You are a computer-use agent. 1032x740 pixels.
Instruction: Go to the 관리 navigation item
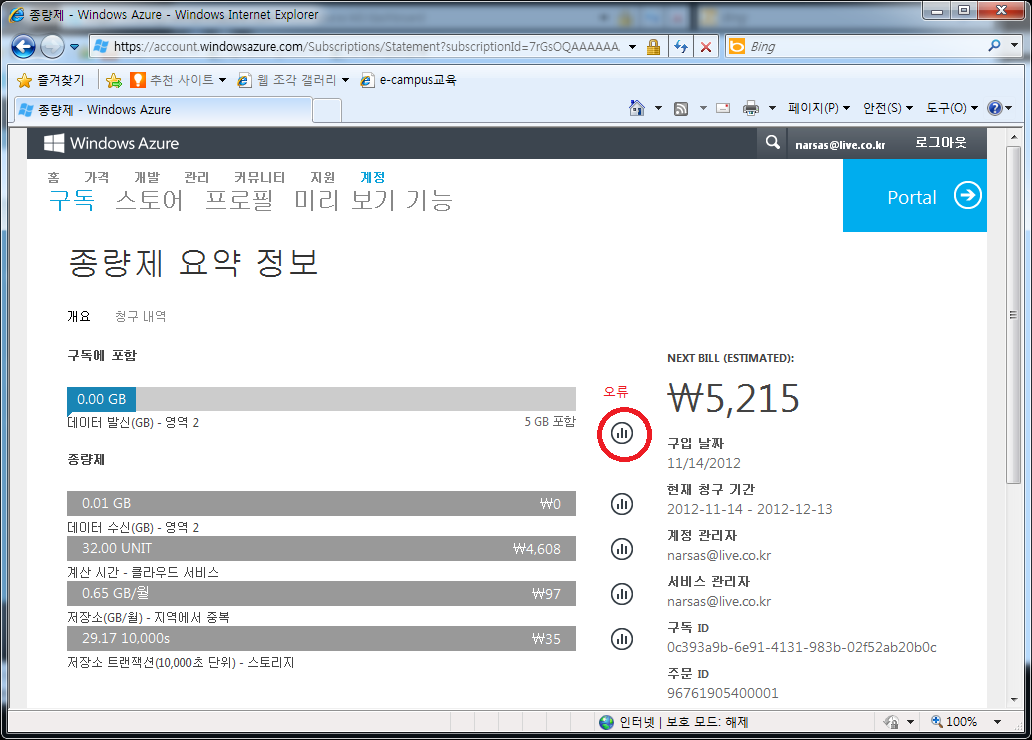(x=196, y=177)
